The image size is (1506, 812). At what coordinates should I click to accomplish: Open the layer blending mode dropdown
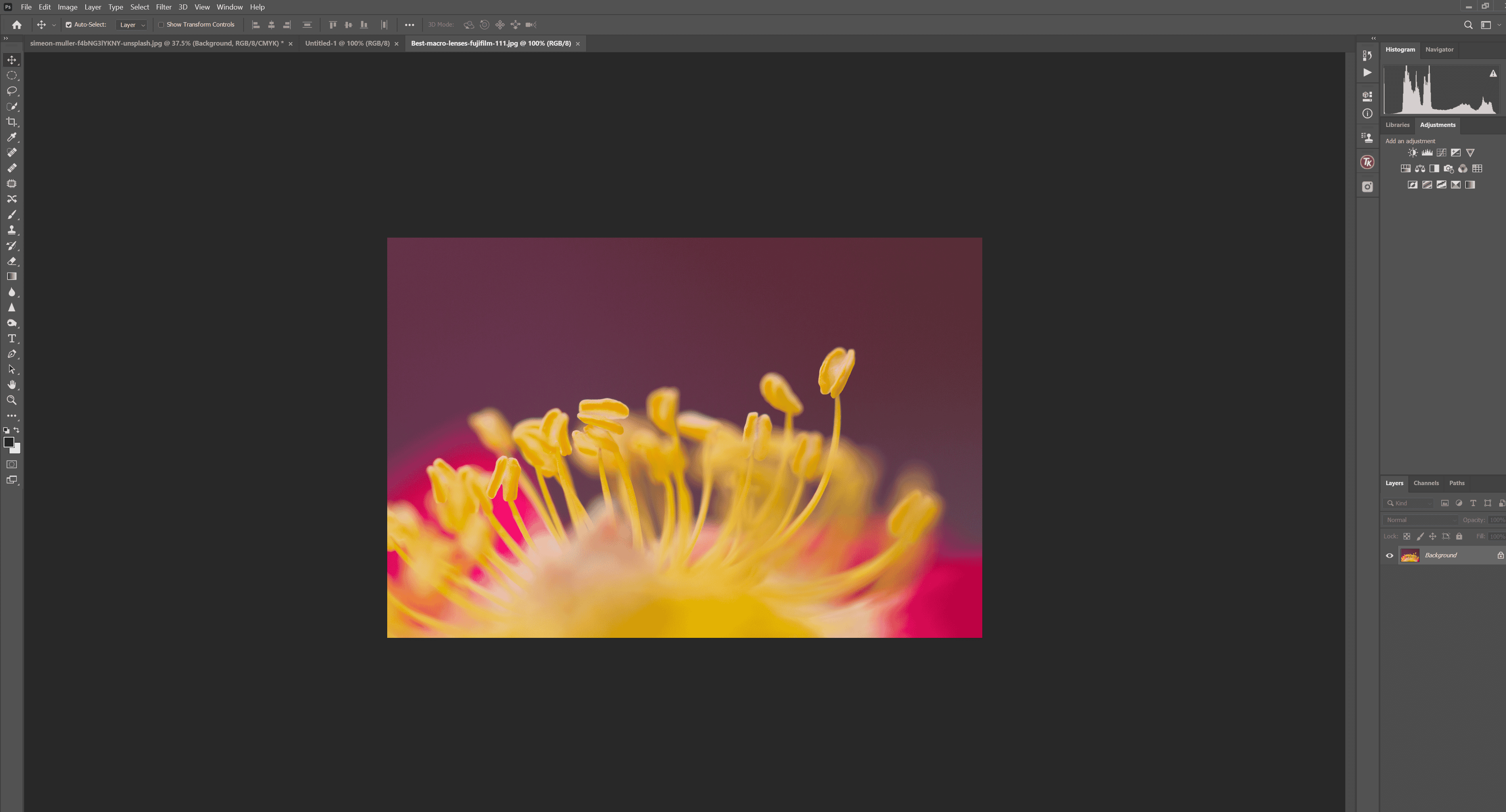1421,519
